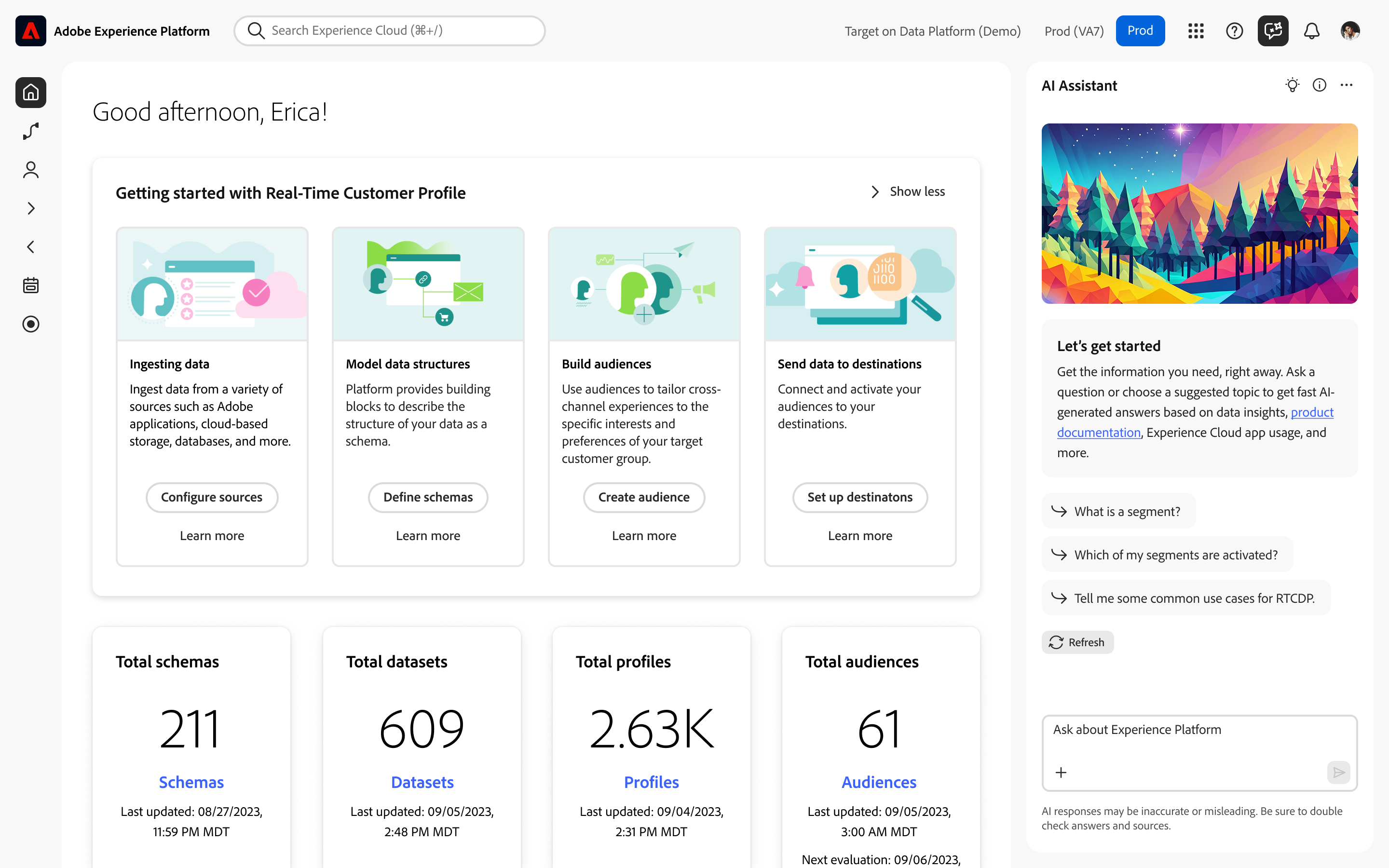Select Which of my segments are activated?
The width and height of the screenshot is (1389, 868).
(x=1167, y=555)
